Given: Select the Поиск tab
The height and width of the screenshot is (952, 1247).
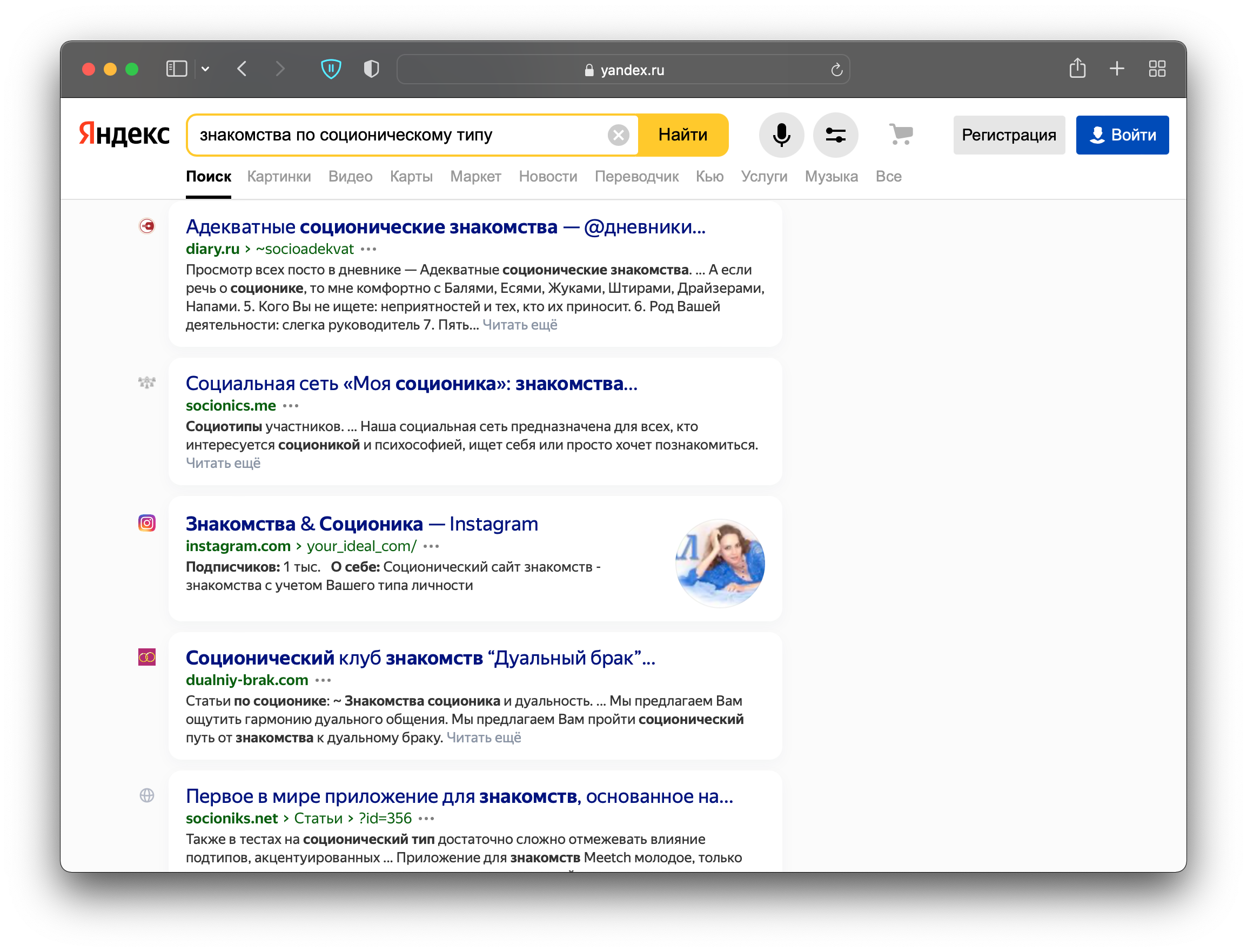Looking at the screenshot, I should 209,177.
